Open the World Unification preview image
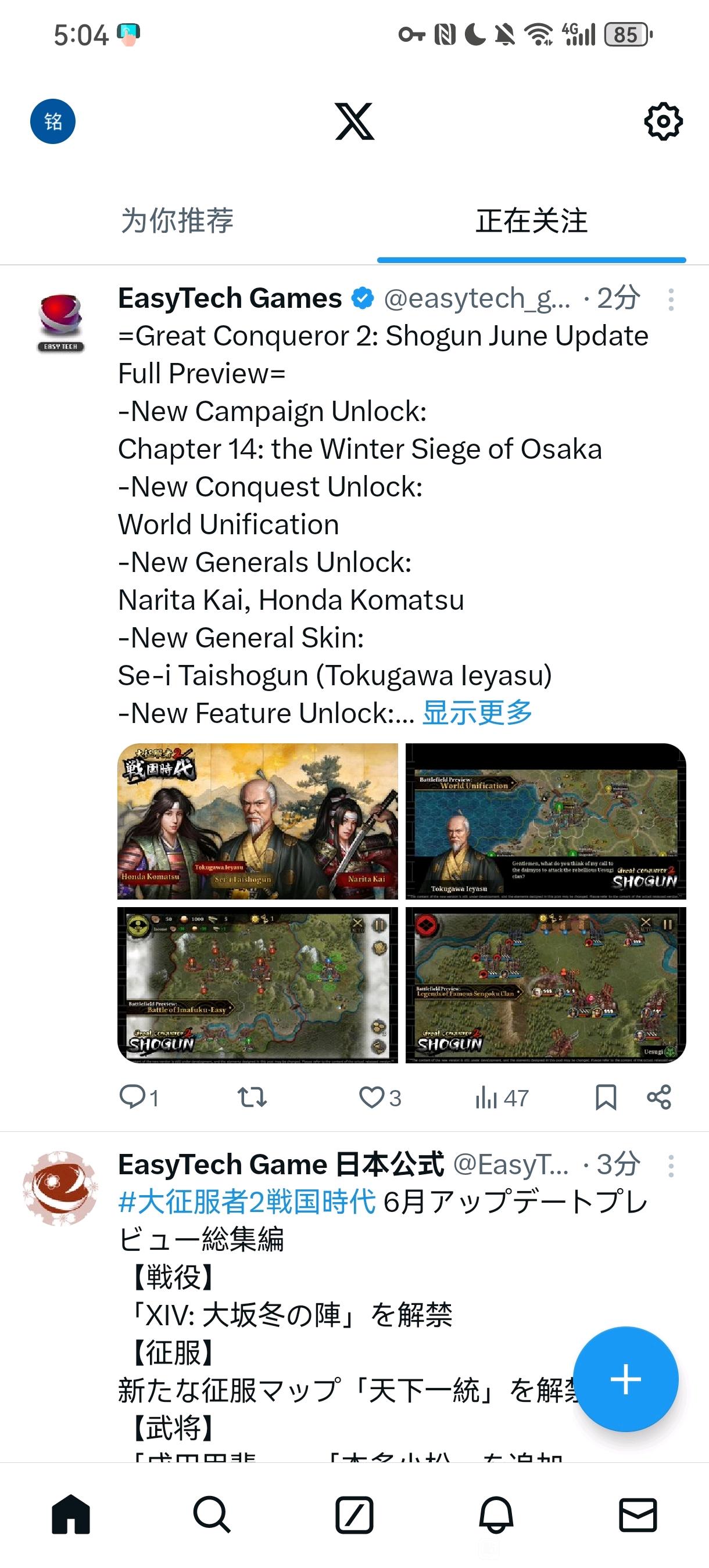 (546, 821)
